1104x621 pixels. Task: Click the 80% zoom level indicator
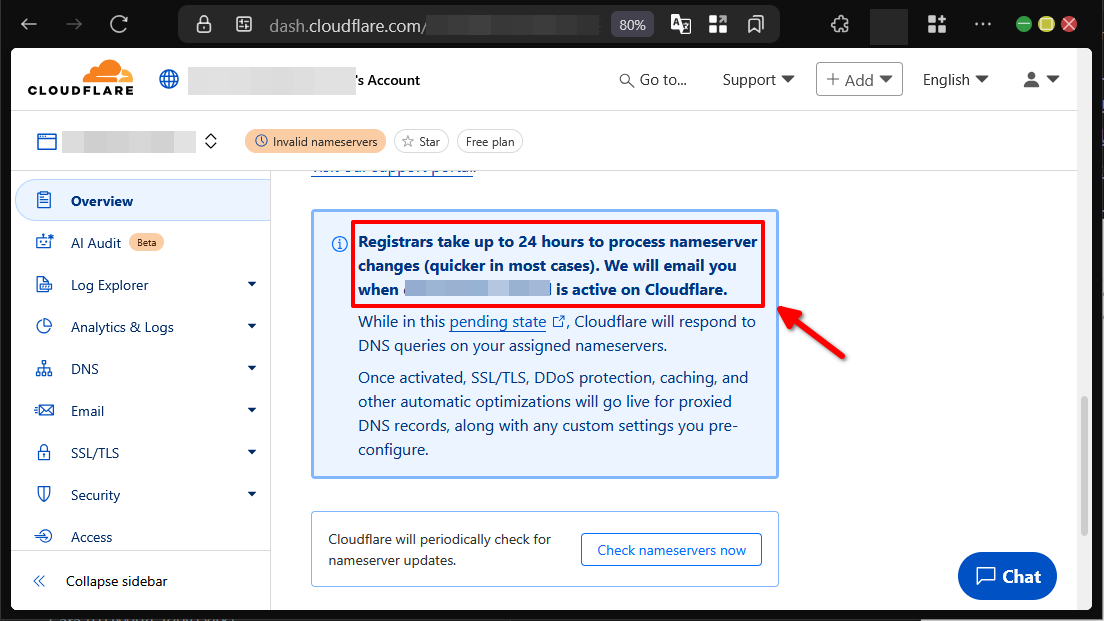click(632, 25)
